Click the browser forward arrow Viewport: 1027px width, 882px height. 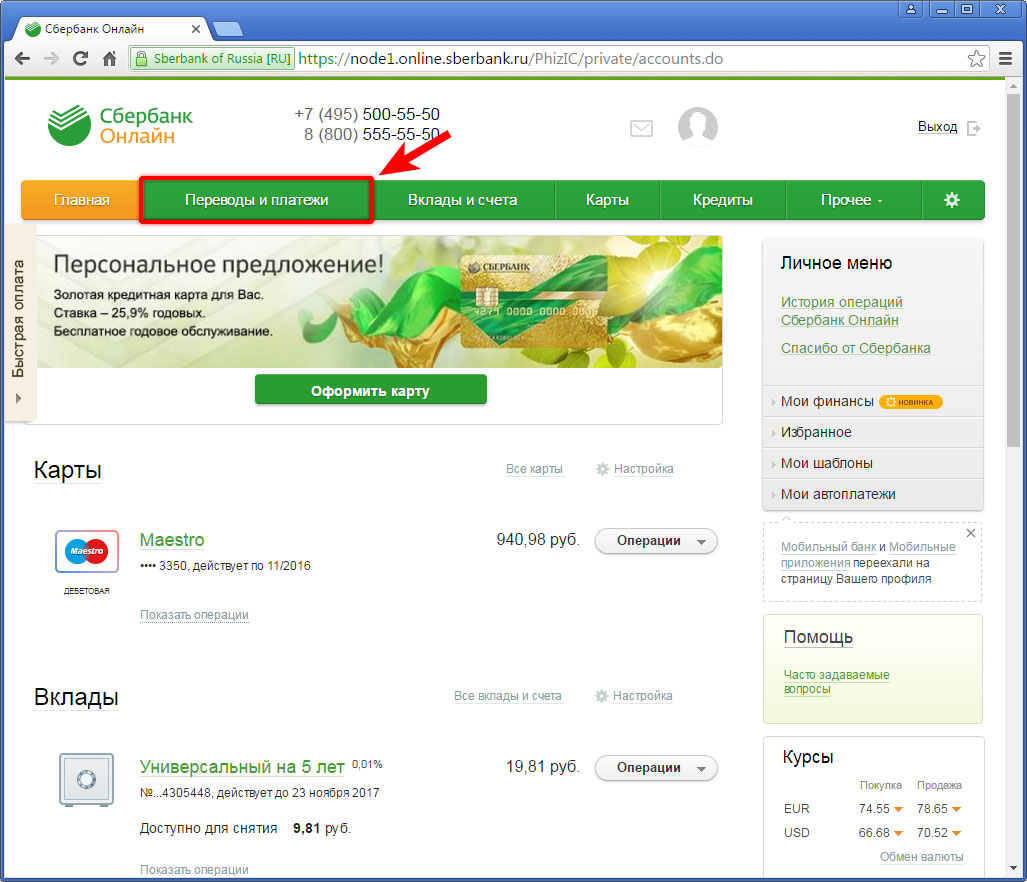(x=51, y=59)
